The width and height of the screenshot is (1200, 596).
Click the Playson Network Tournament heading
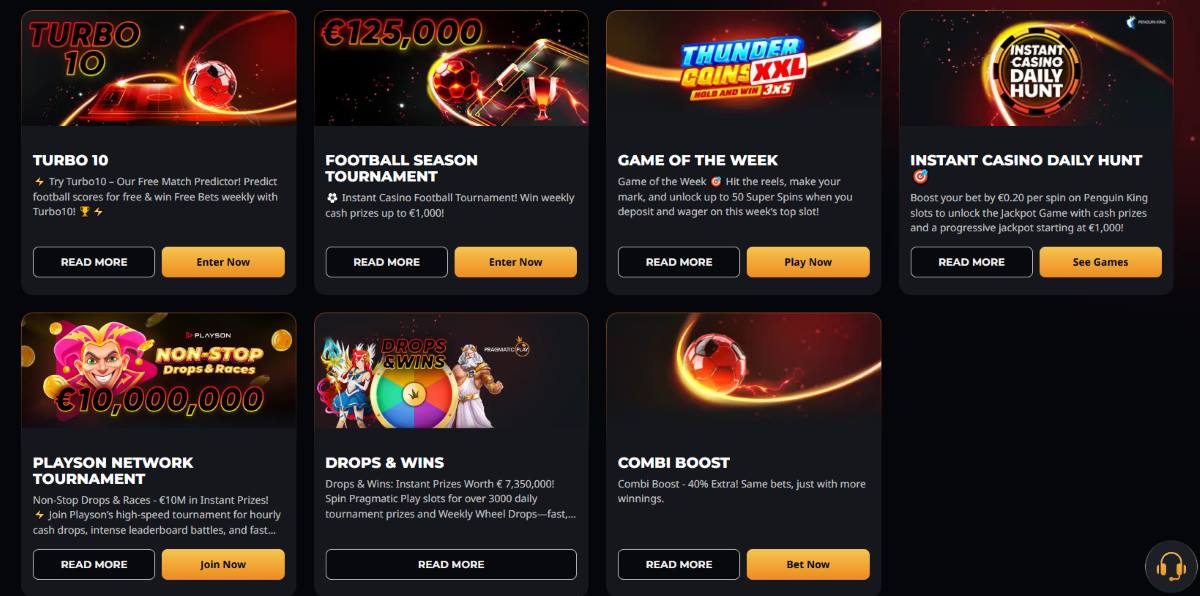[113, 471]
